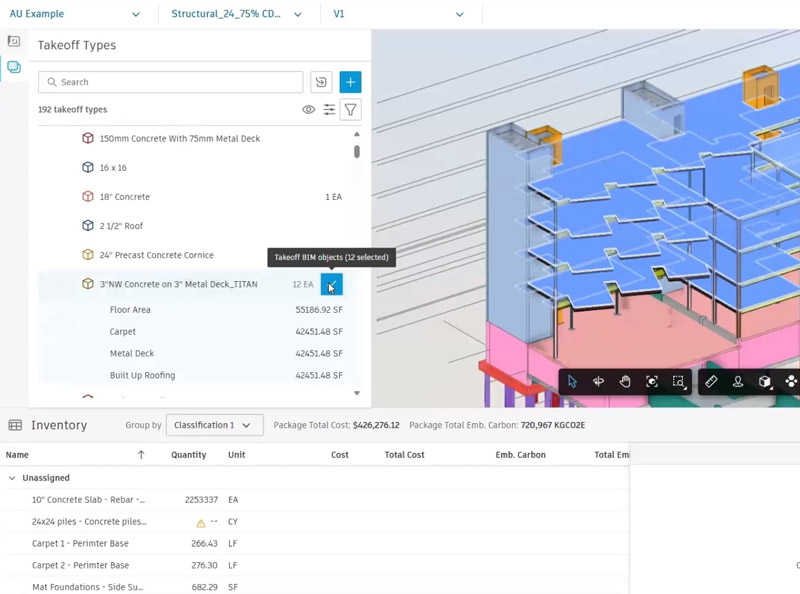This screenshot has width=800, height=594.
Task: Select the arrow pointer tool
Action: click(572, 381)
